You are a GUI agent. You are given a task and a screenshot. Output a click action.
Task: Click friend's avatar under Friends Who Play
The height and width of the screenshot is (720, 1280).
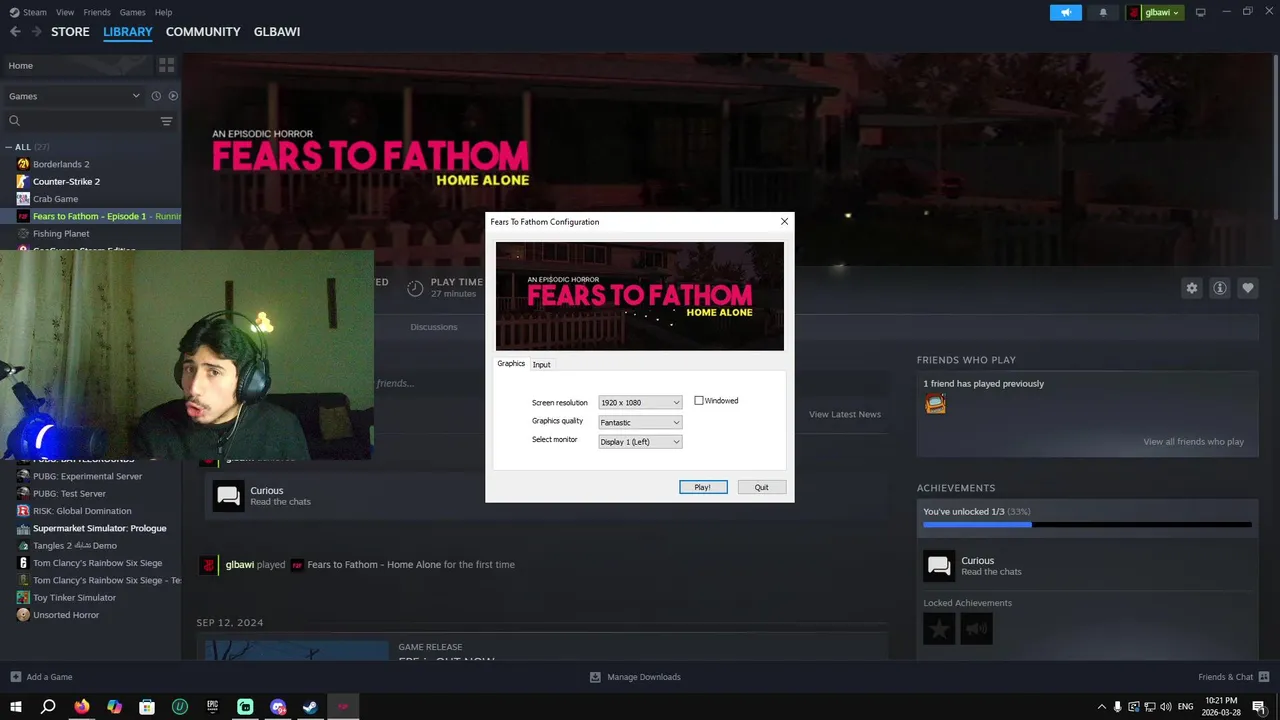coord(935,403)
